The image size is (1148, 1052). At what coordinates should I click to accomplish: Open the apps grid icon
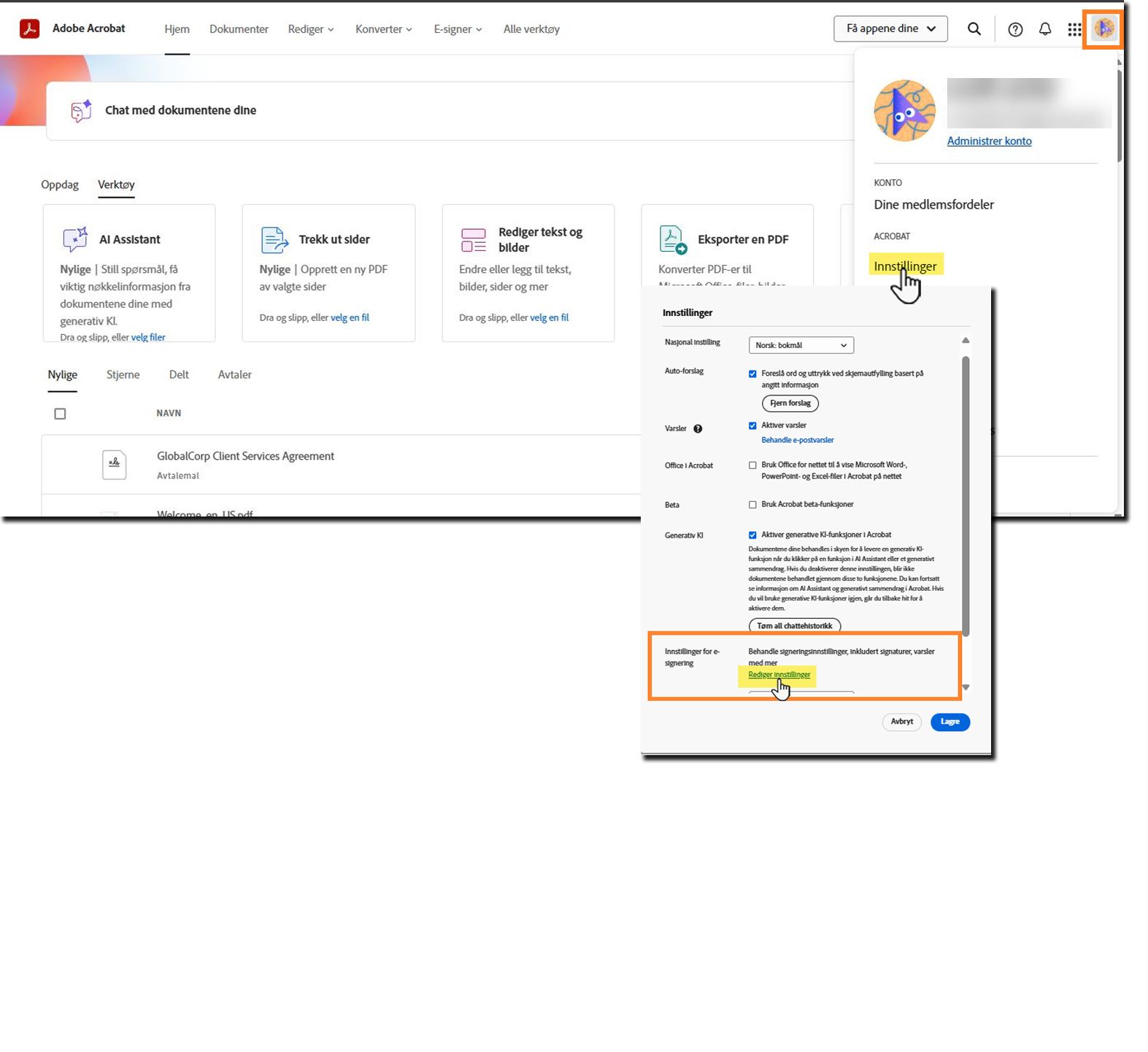(x=1074, y=29)
